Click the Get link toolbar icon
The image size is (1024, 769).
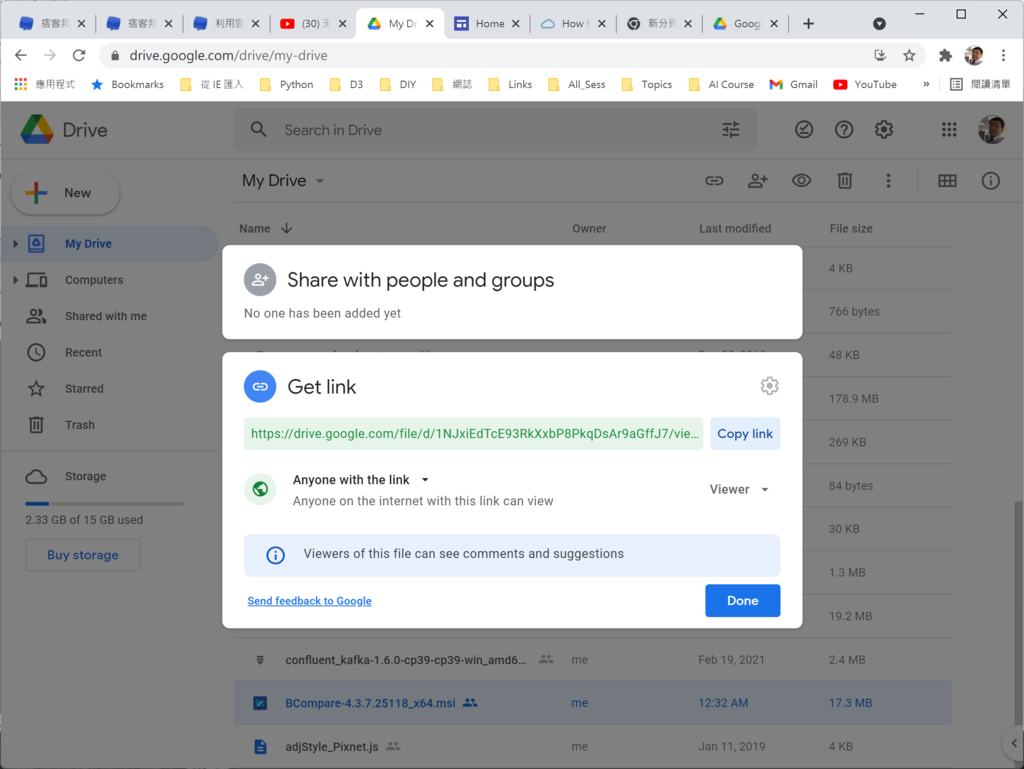pos(714,181)
